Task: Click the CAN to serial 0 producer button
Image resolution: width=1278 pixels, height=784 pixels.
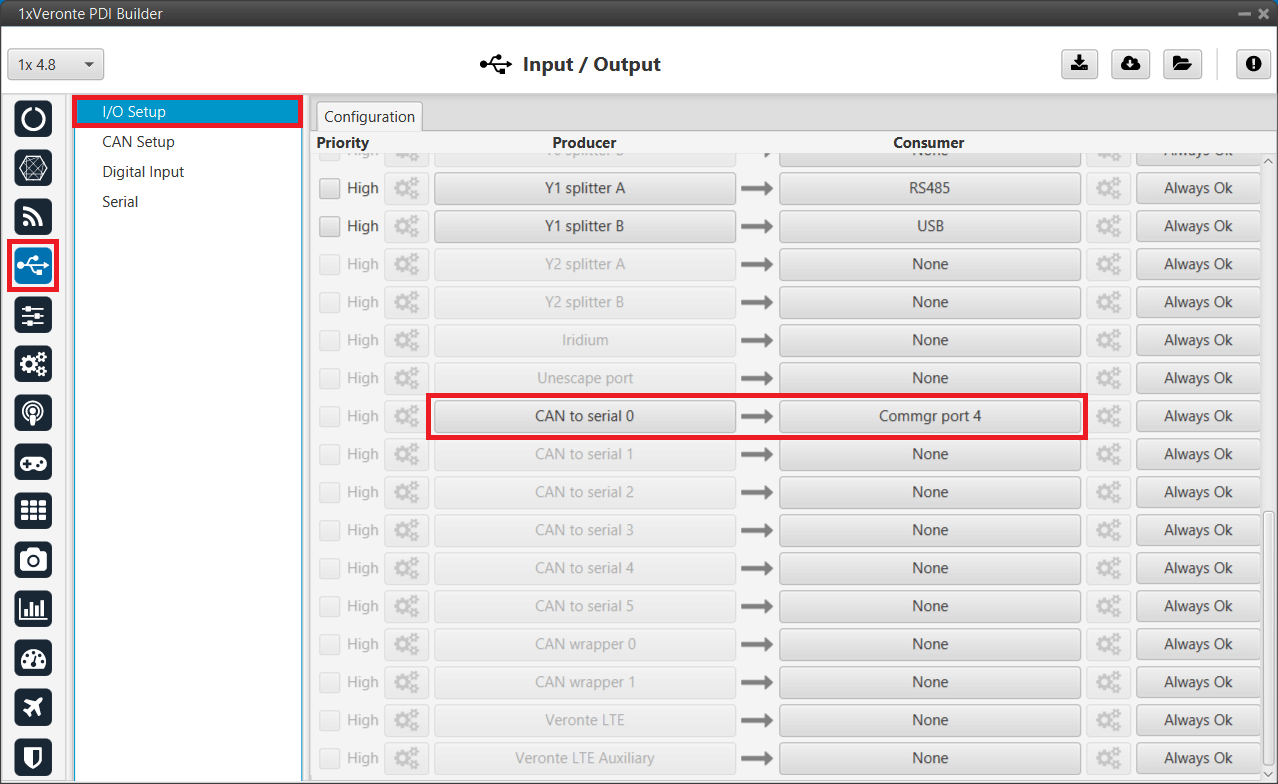Action: 584,416
